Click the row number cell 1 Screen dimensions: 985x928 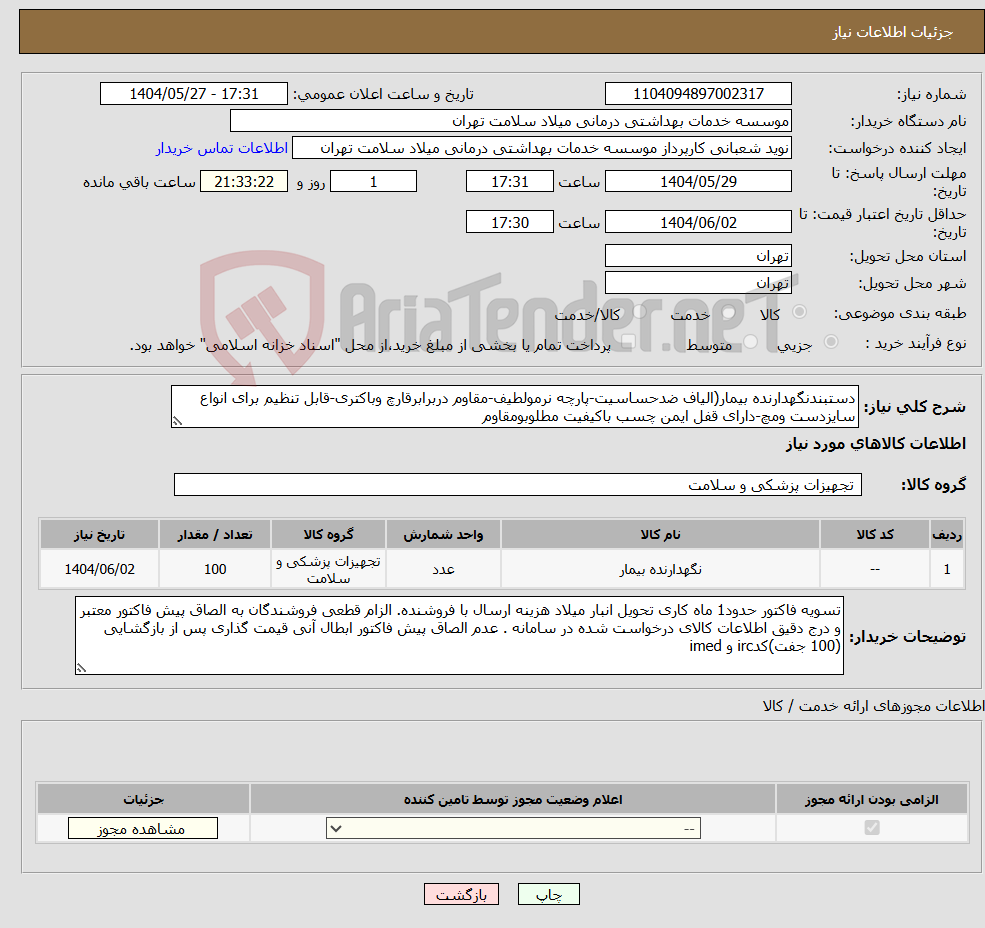947,569
